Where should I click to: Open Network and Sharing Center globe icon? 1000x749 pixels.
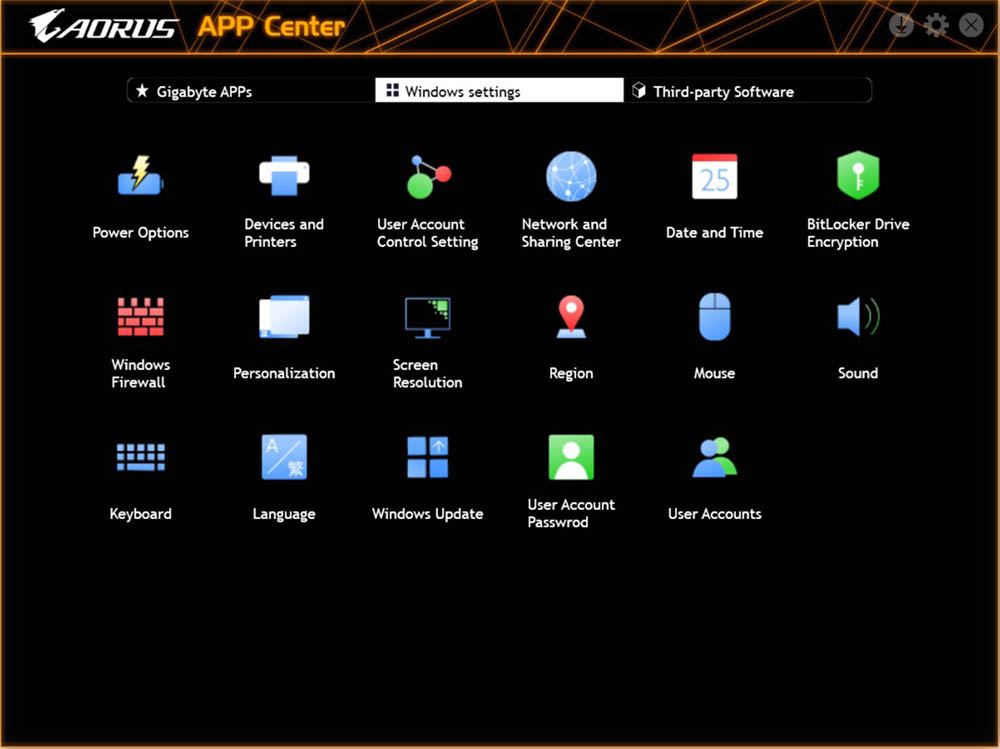pos(571,176)
